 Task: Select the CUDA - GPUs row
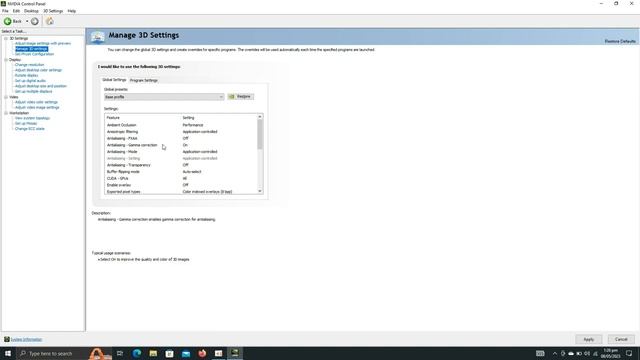tap(181, 178)
